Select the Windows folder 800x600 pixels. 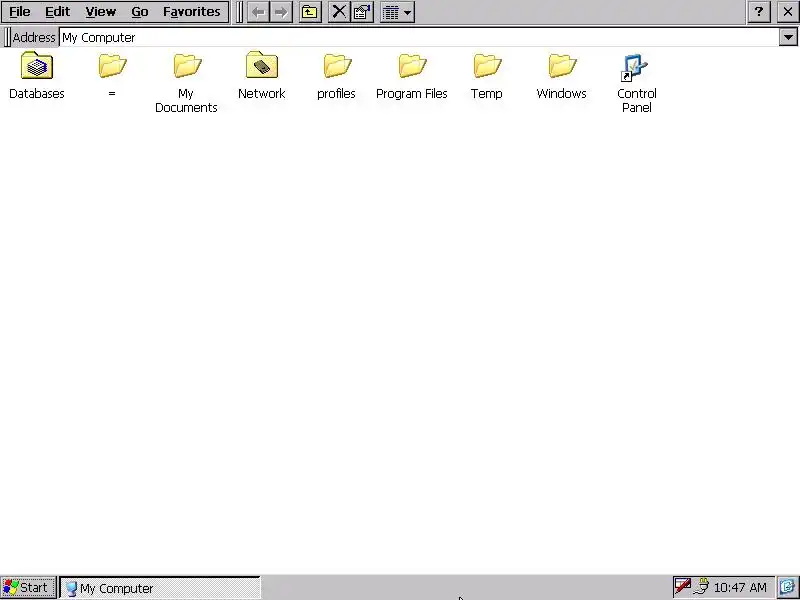[x=562, y=76]
